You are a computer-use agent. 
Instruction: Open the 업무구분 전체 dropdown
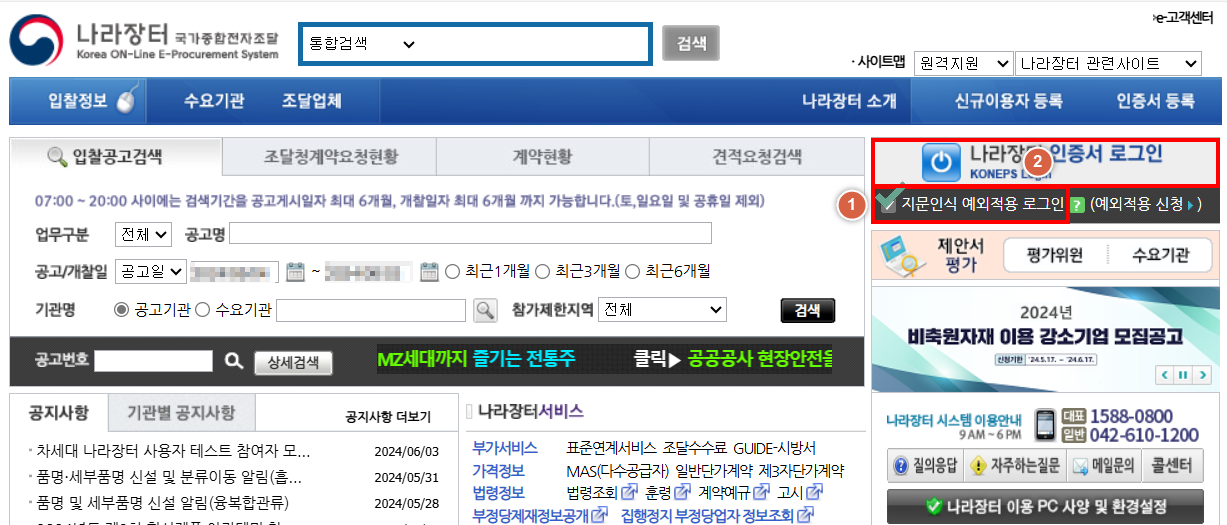coord(145,234)
